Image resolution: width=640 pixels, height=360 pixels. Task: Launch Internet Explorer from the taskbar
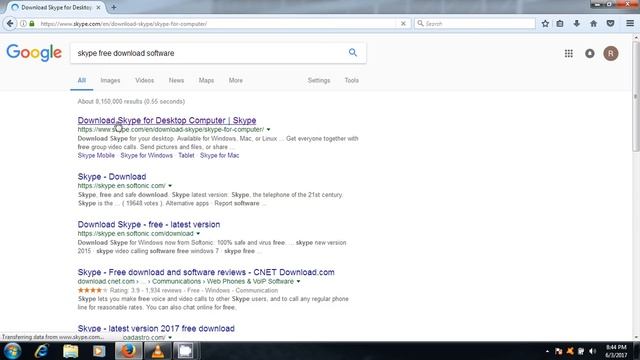(x=41, y=351)
